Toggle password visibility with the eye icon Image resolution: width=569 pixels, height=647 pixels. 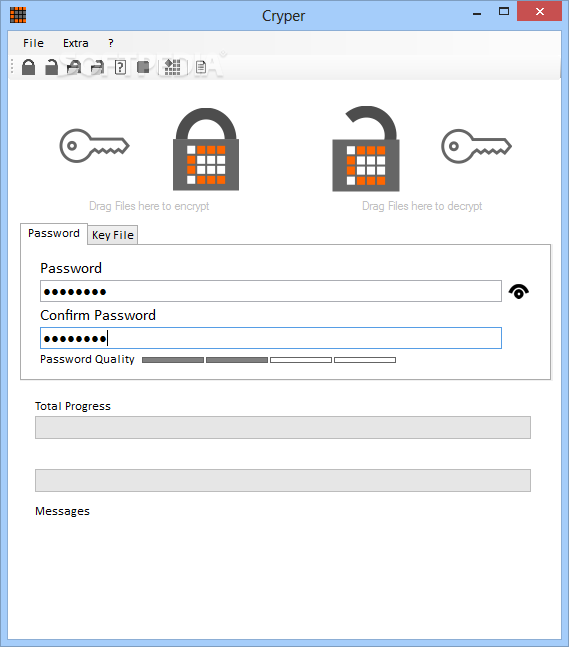pyautogui.click(x=519, y=291)
